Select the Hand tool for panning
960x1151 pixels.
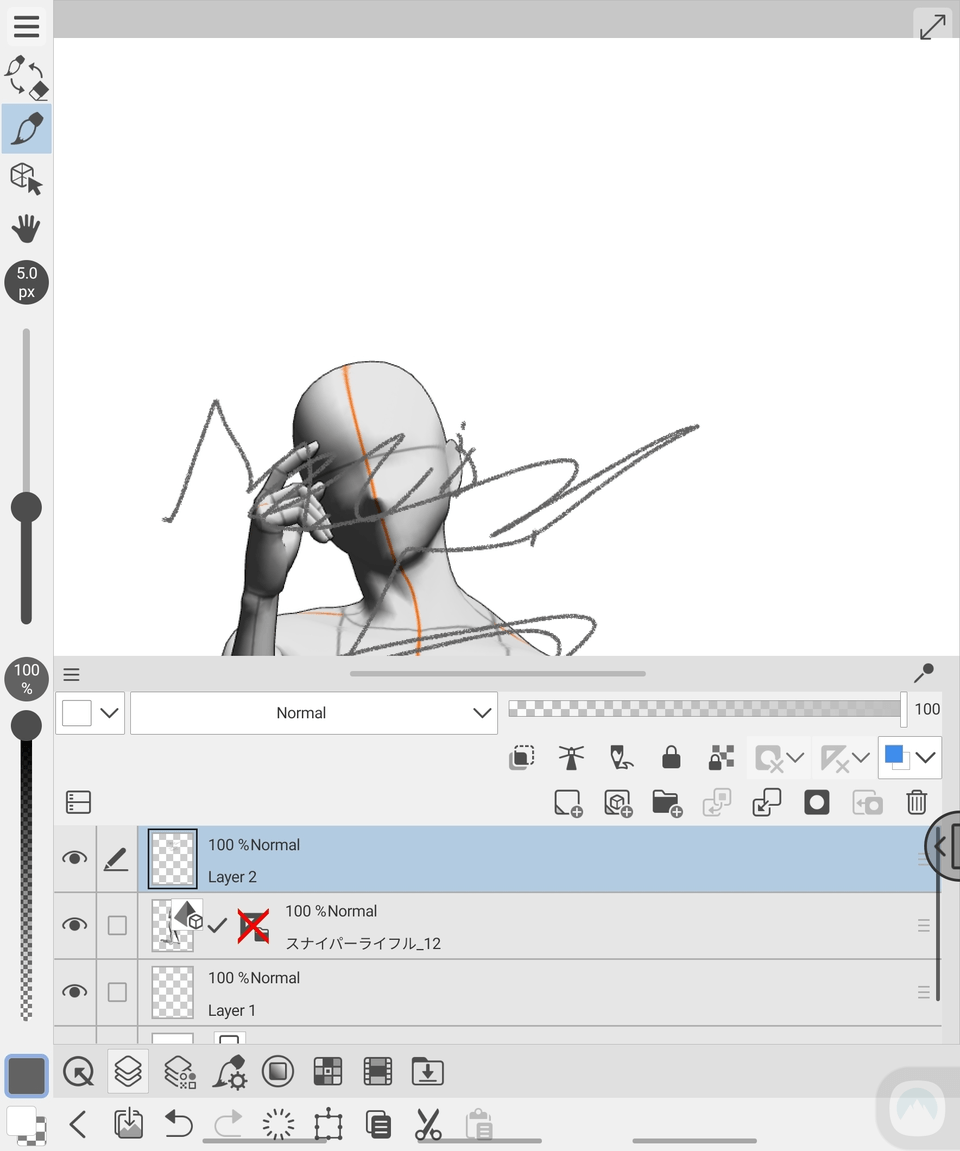25,228
